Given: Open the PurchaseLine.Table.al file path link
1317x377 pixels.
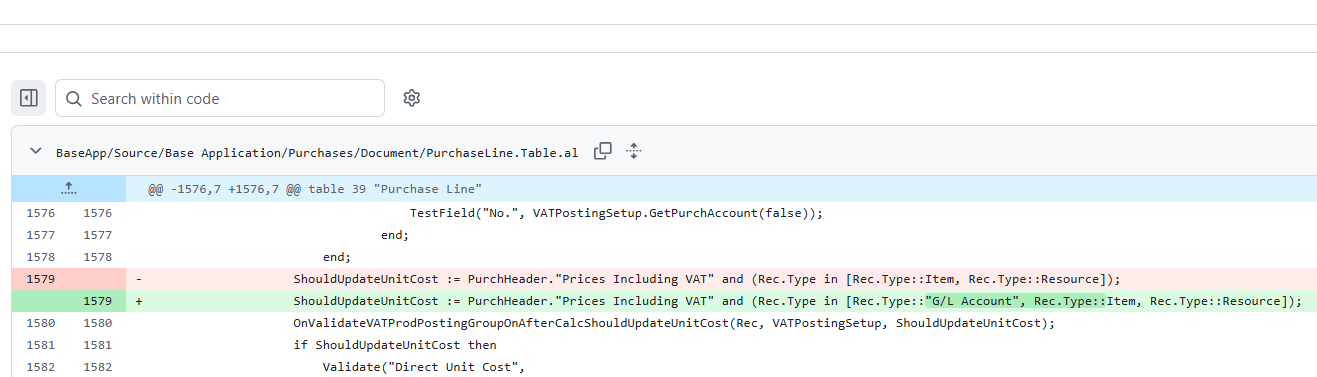Looking at the screenshot, I should tap(317, 153).
